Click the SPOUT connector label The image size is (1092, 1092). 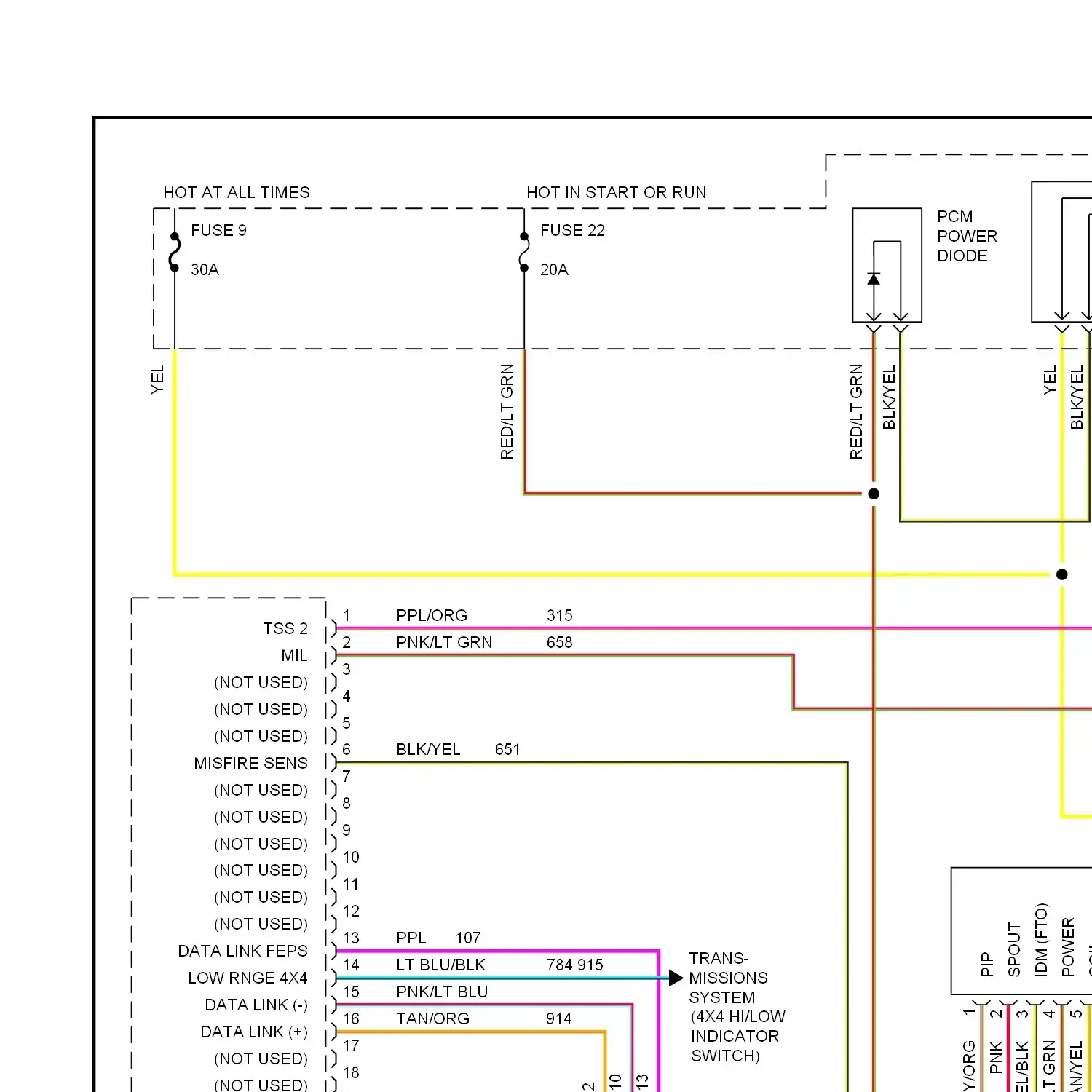pyautogui.click(x=1013, y=950)
